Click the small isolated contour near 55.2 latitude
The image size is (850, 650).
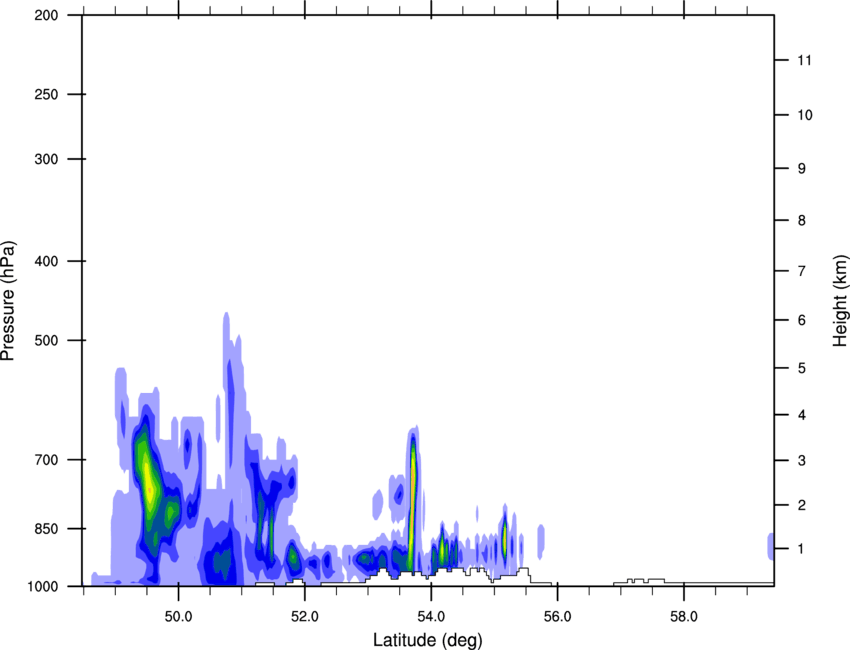coord(505,537)
